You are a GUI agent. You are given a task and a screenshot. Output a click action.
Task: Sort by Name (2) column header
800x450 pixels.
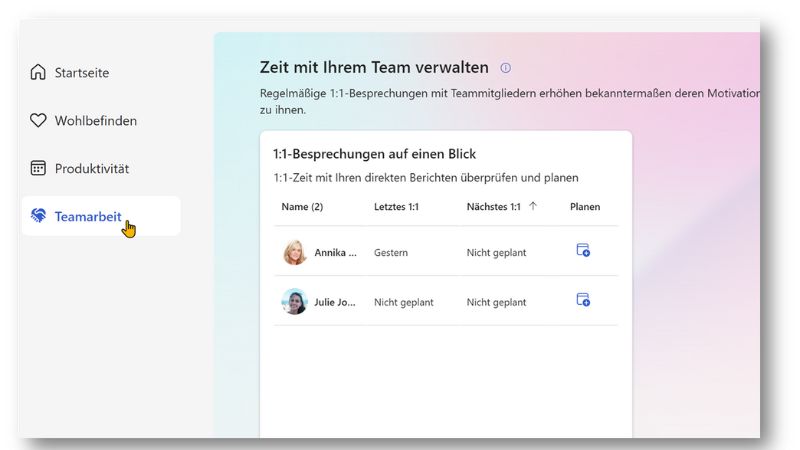click(x=302, y=207)
